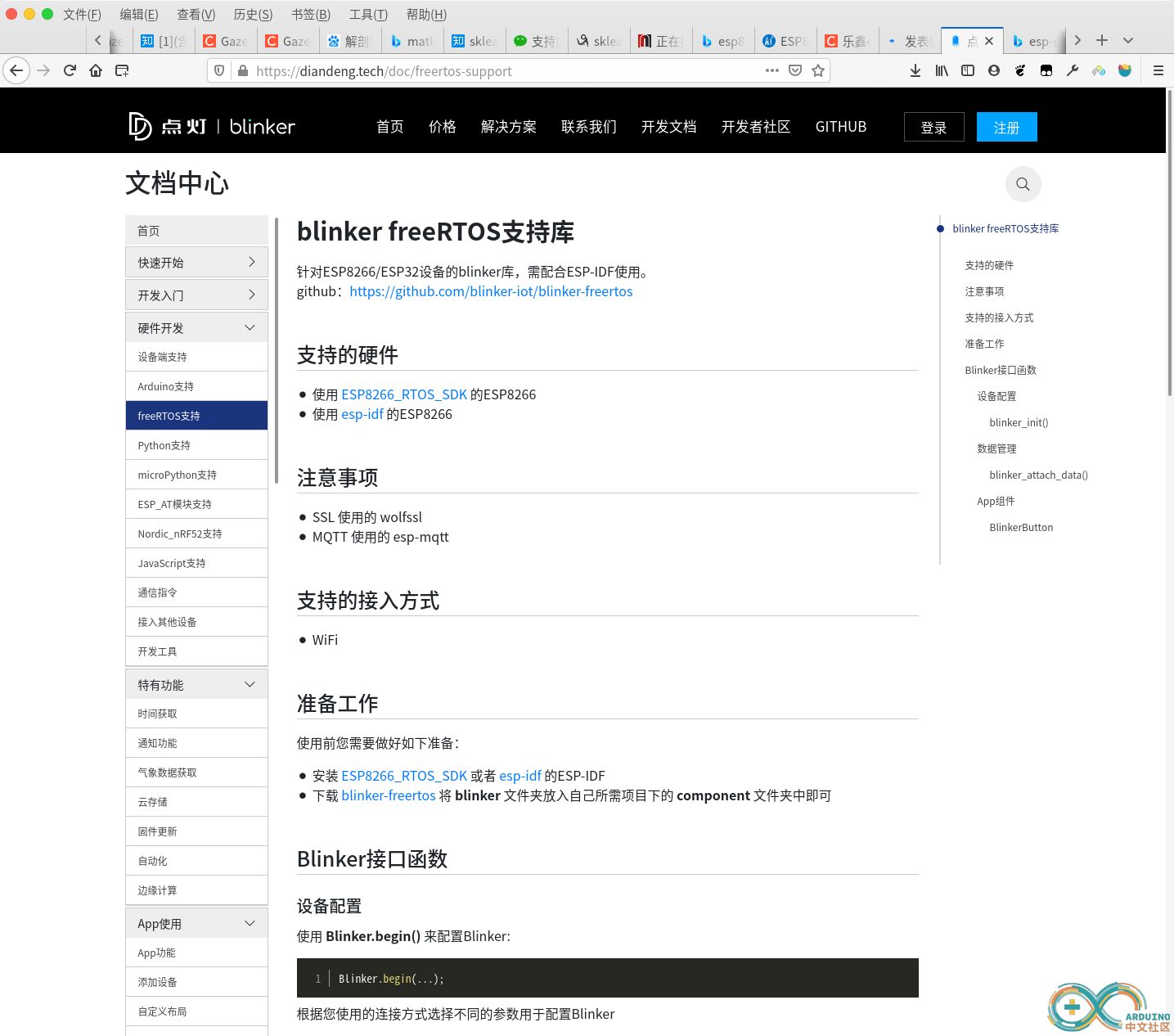Open 首页 item in docs sidebar
Image resolution: width=1174 pixels, height=1036 pixels.
click(x=196, y=231)
